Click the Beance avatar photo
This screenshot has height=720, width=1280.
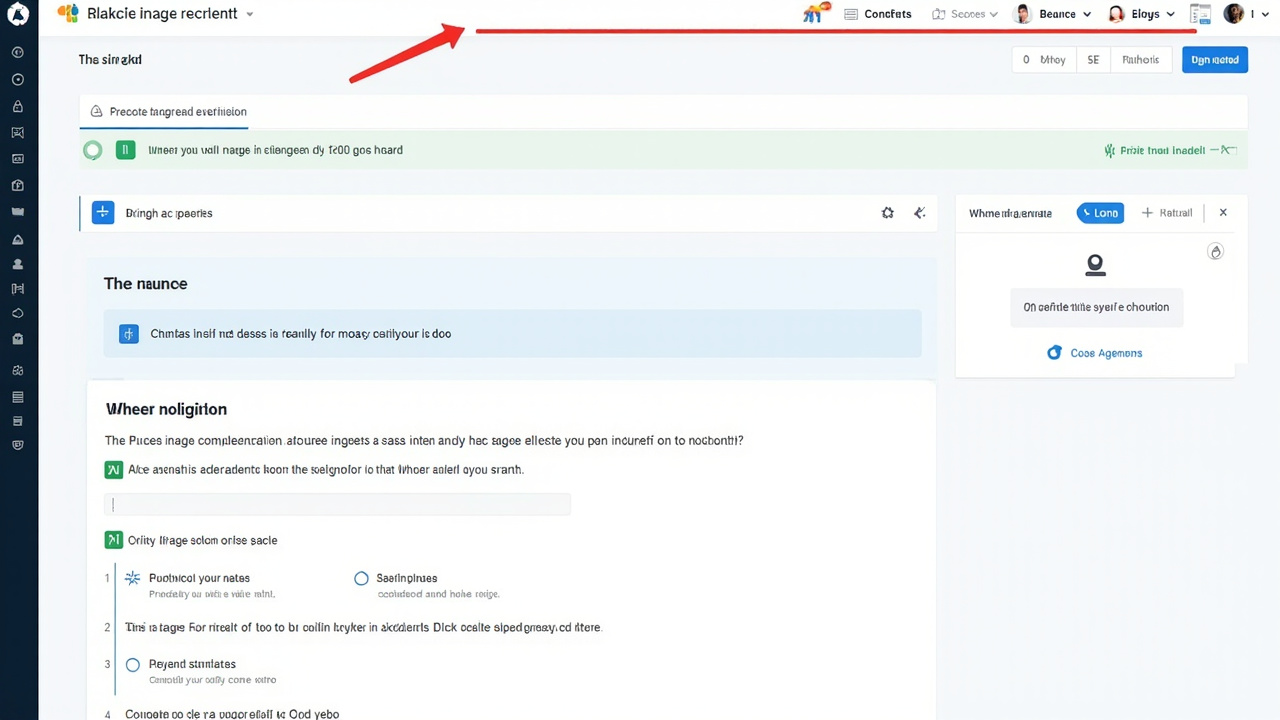coord(1022,14)
